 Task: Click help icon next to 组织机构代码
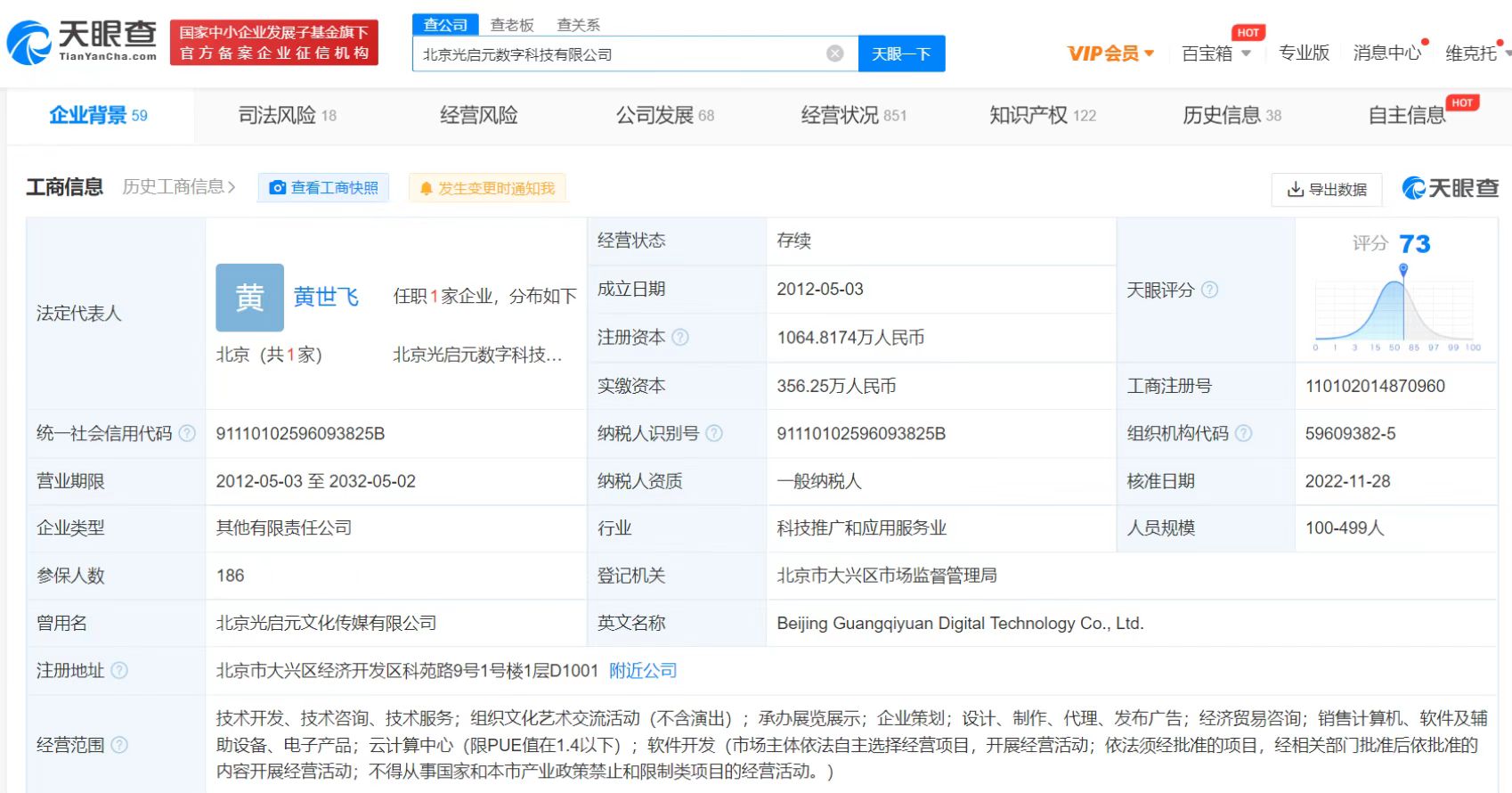pyautogui.click(x=1244, y=433)
